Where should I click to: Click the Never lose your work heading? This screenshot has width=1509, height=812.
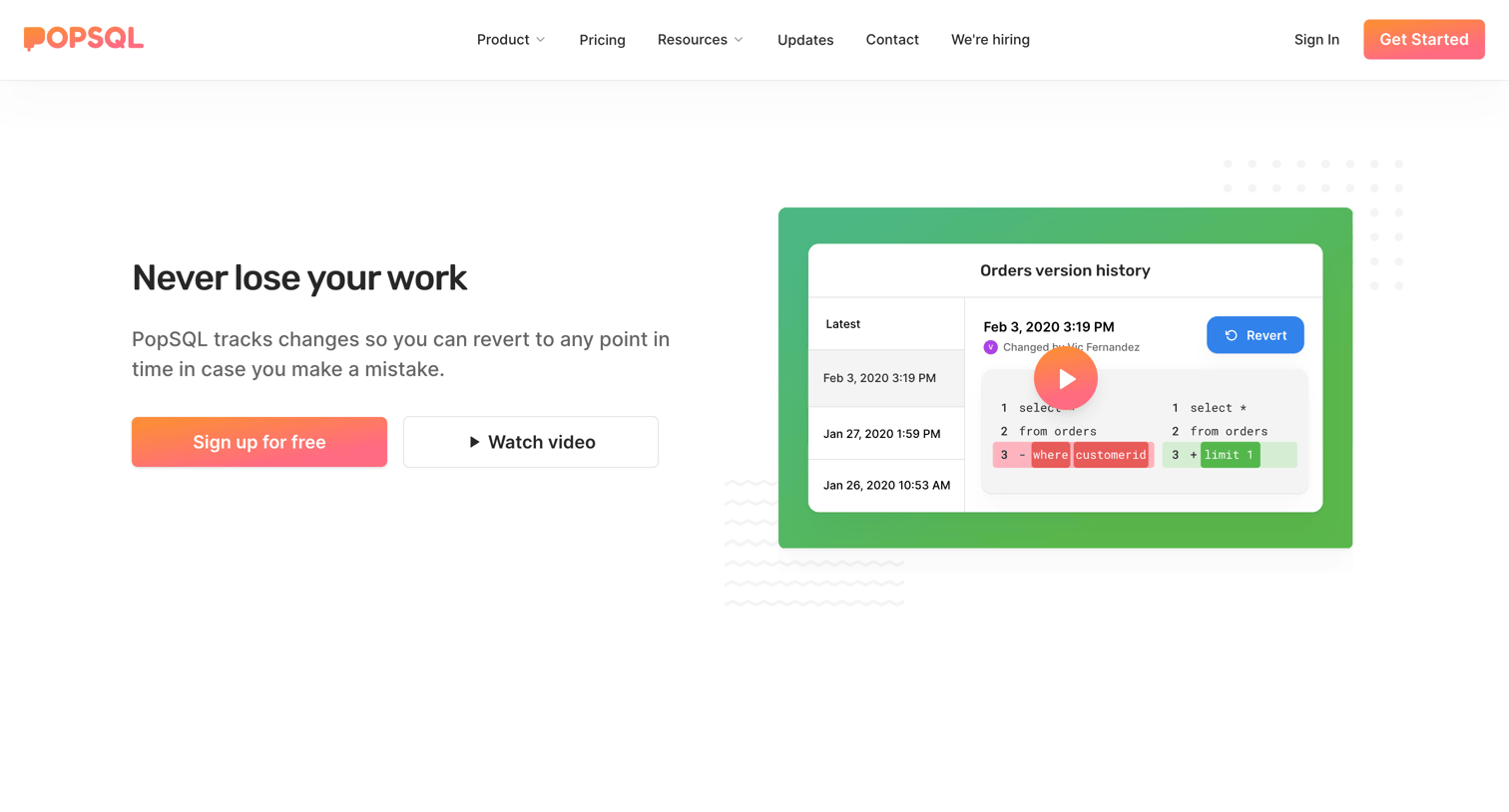tap(299, 278)
